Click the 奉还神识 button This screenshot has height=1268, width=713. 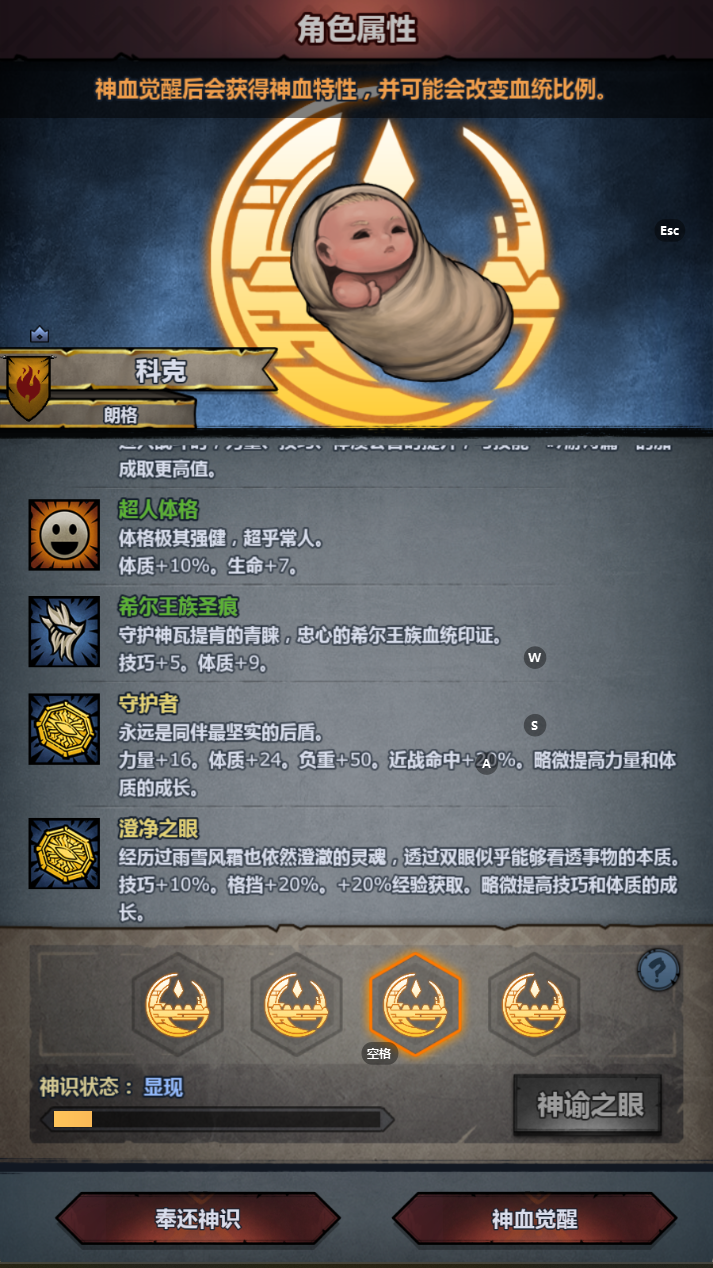tap(198, 1220)
